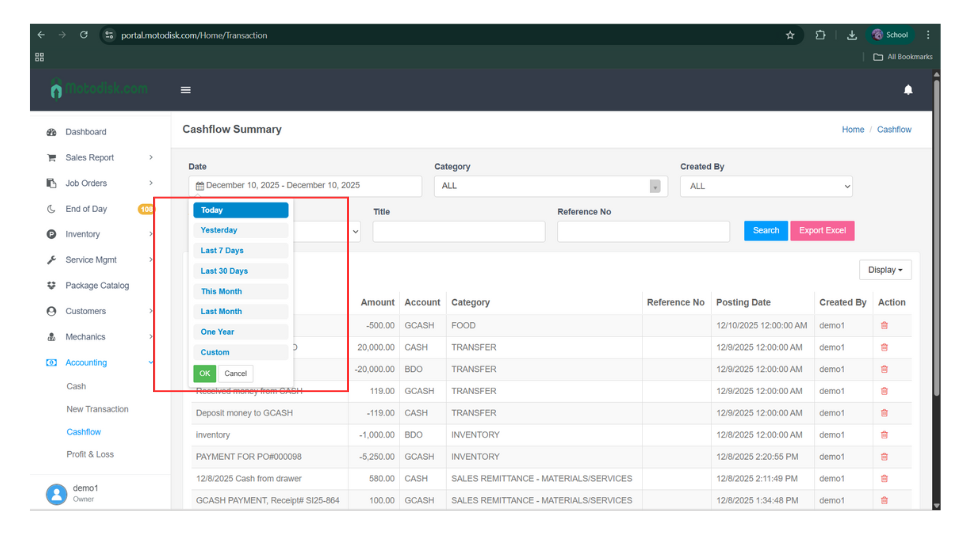Click the pink Export Excel button

(x=822, y=231)
